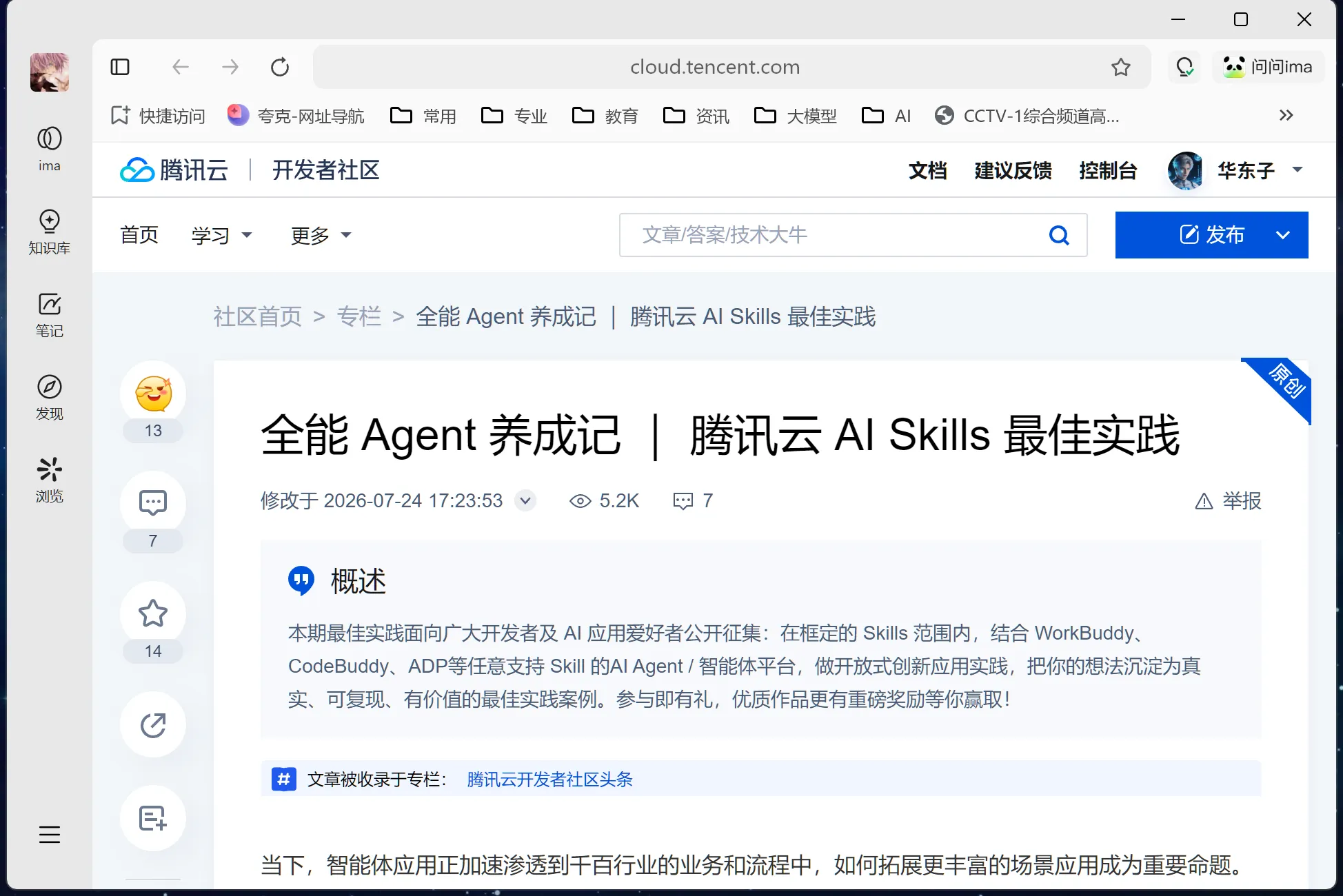Open the 控制台 console link

coord(1108,170)
